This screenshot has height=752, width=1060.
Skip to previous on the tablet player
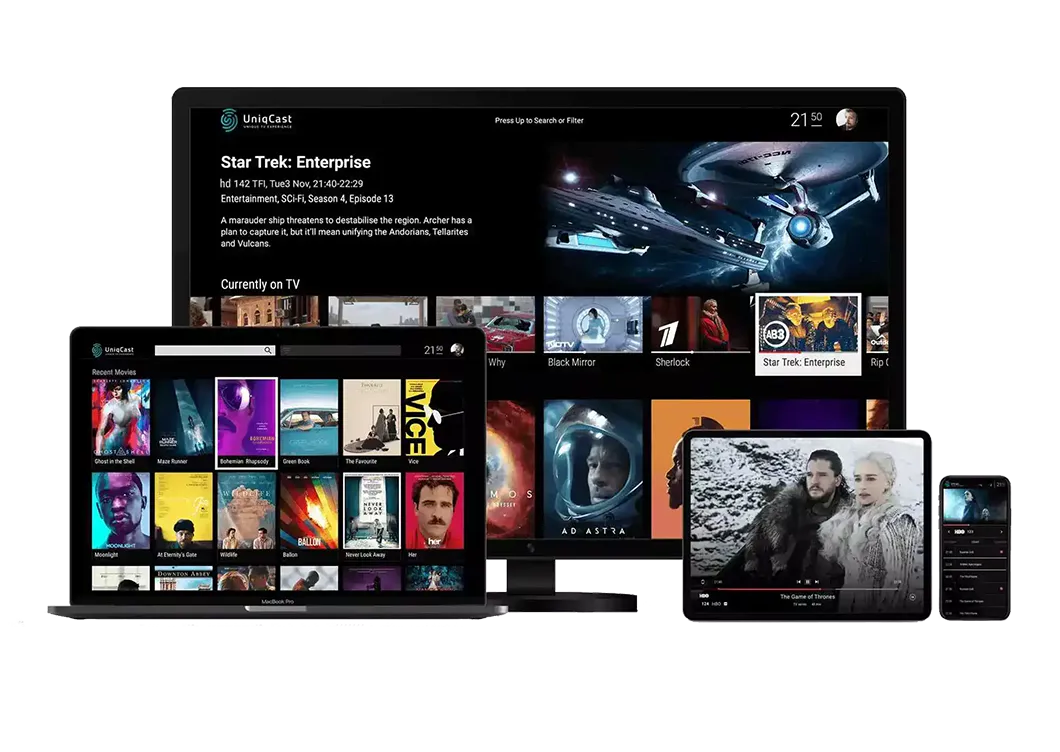pos(799,582)
